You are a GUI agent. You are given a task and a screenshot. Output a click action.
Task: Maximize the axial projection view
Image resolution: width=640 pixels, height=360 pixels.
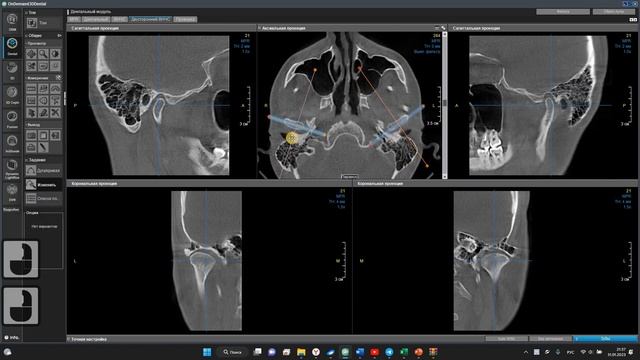tap(443, 28)
